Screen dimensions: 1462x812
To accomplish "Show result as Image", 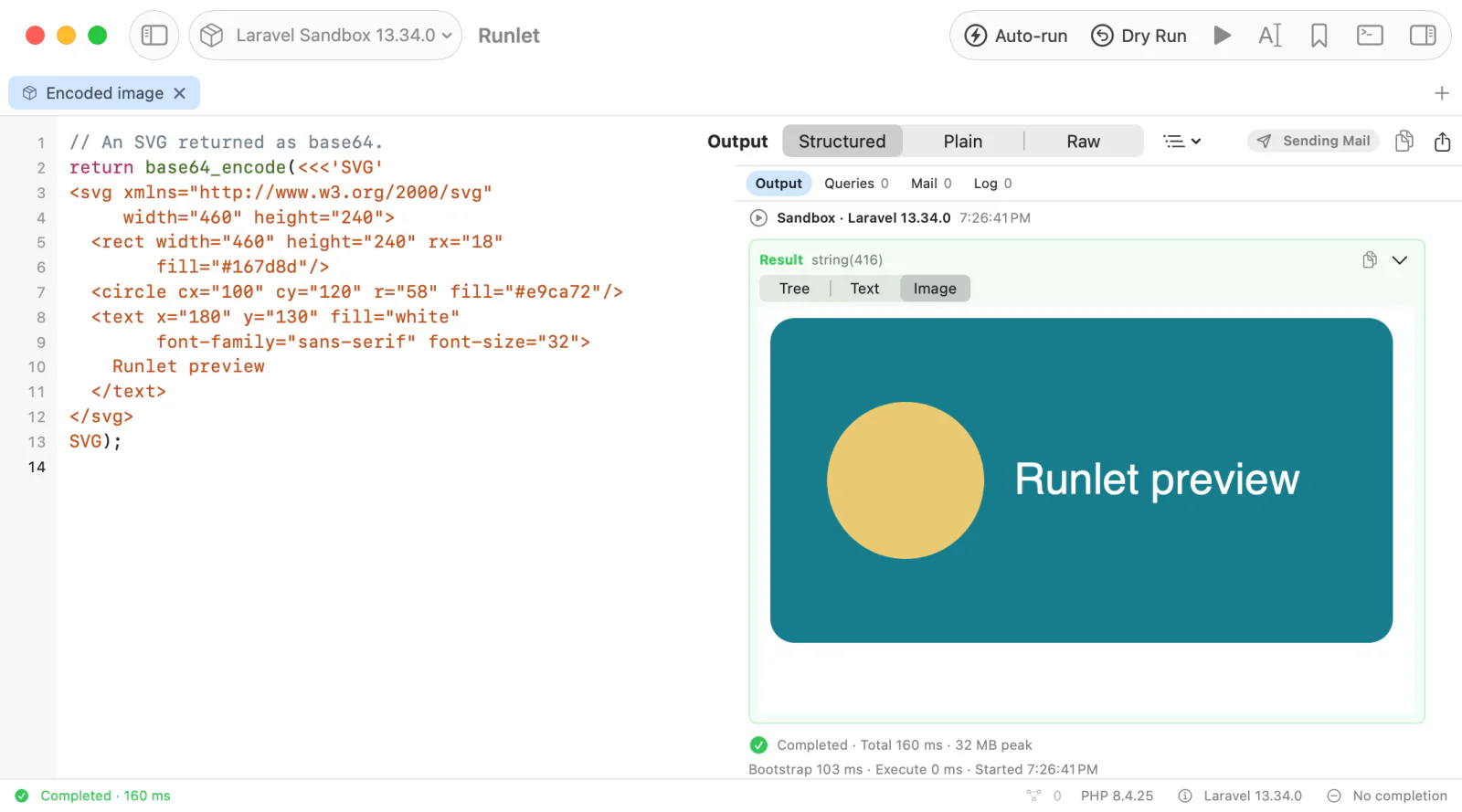I will (935, 289).
